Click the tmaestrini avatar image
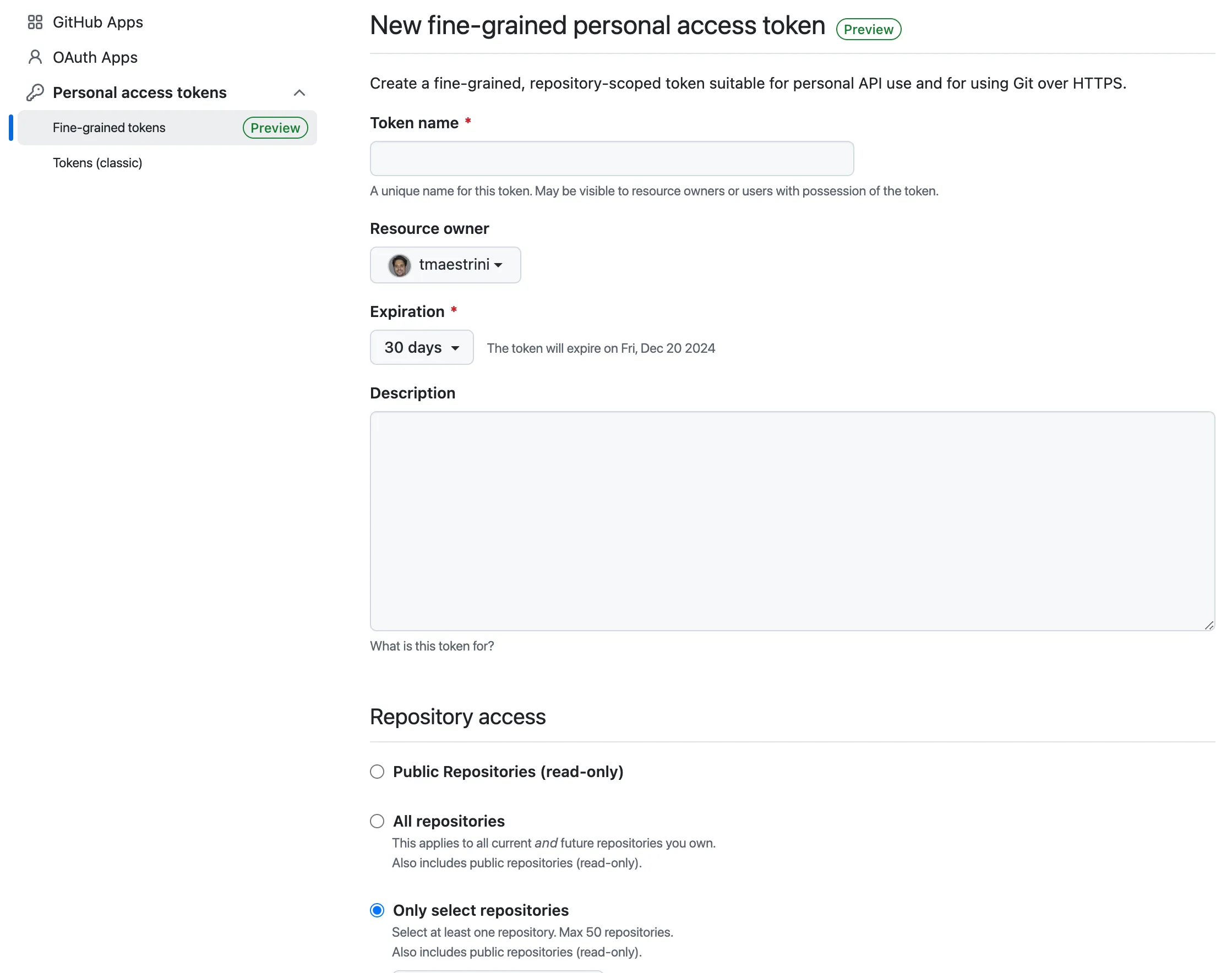 point(400,265)
